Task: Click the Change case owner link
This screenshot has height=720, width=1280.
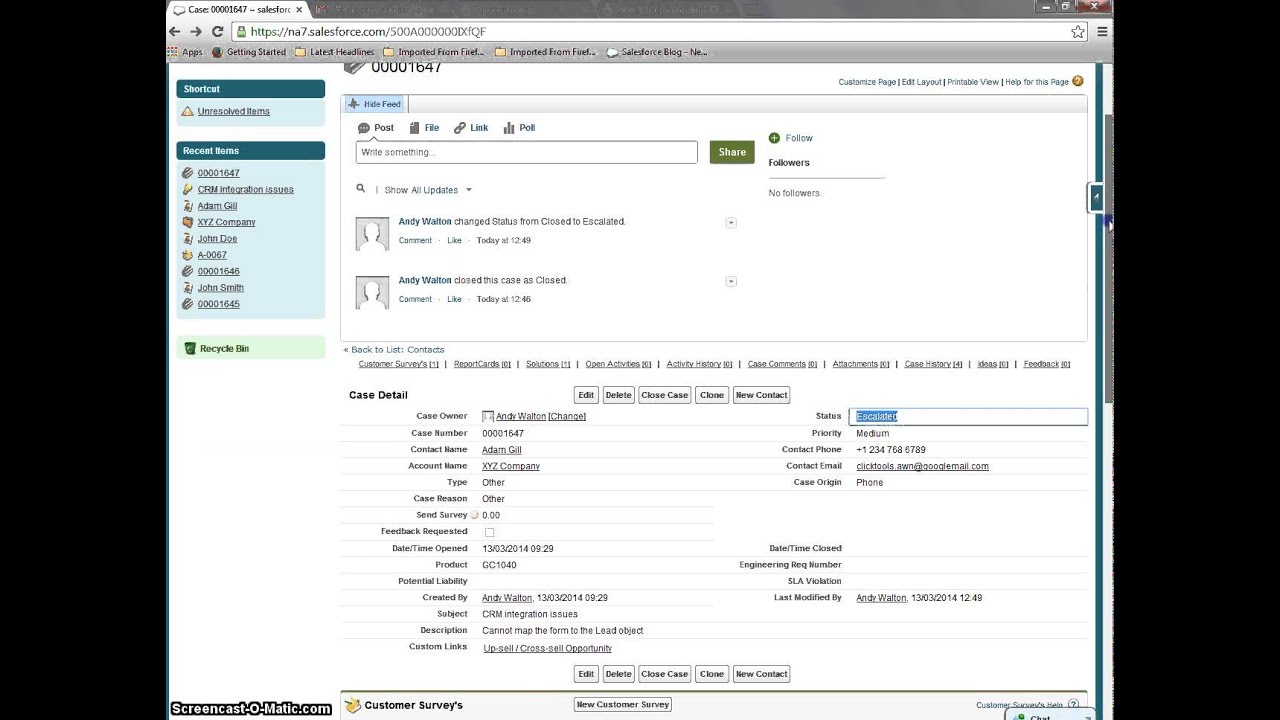Action: click(x=567, y=416)
